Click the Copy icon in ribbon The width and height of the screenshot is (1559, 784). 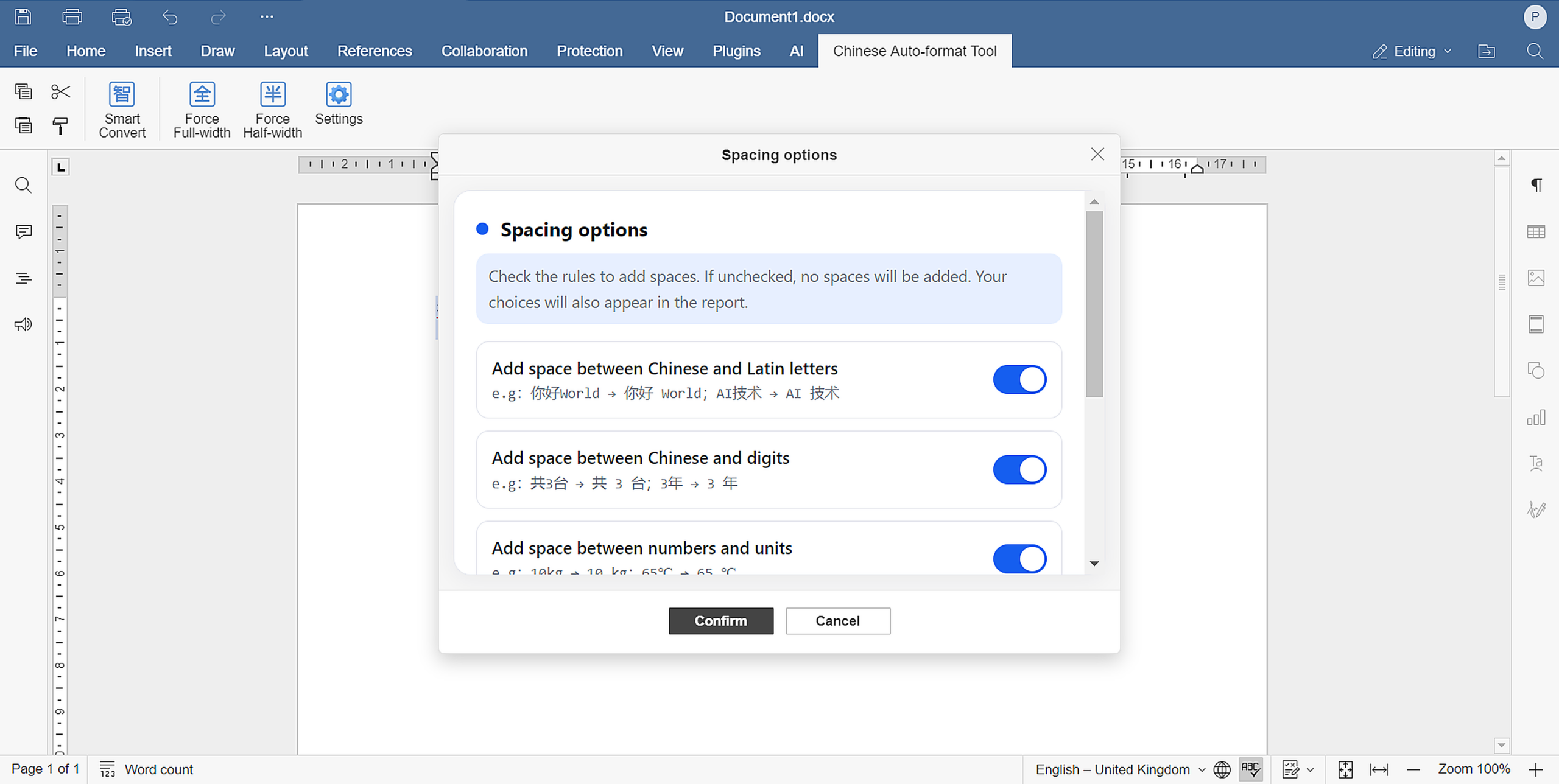pos(23,91)
